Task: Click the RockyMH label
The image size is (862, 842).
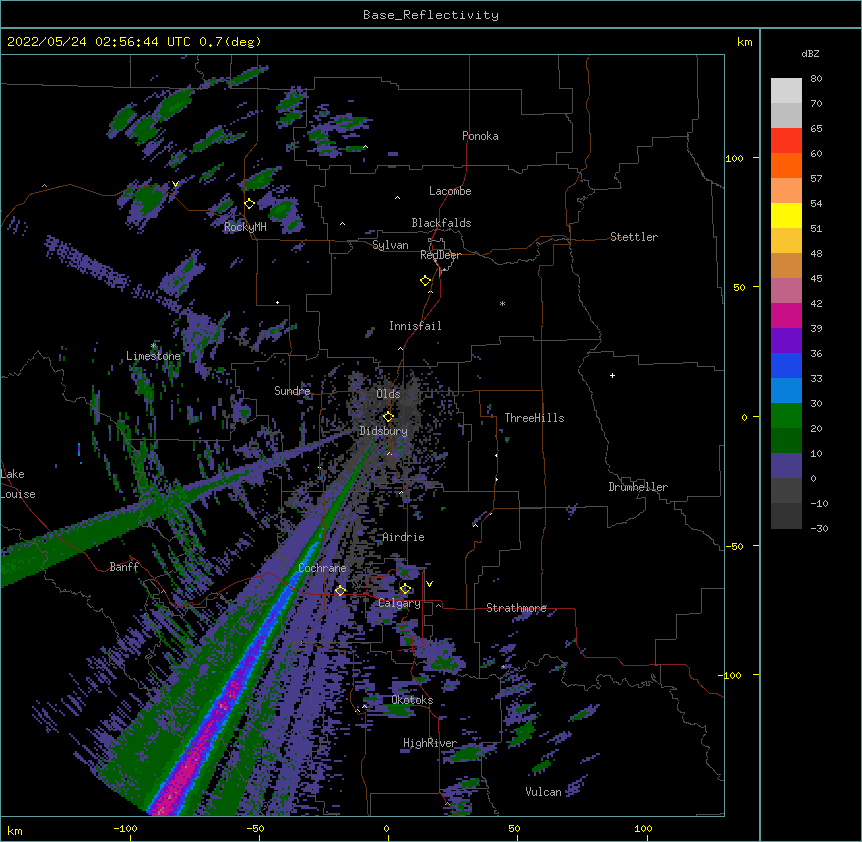Action: [245, 227]
